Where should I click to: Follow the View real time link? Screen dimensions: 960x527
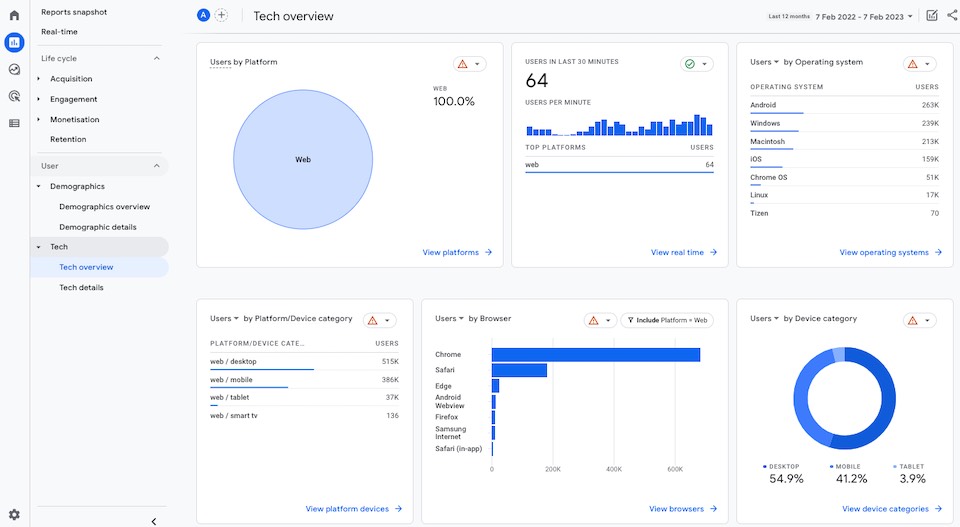(x=683, y=252)
